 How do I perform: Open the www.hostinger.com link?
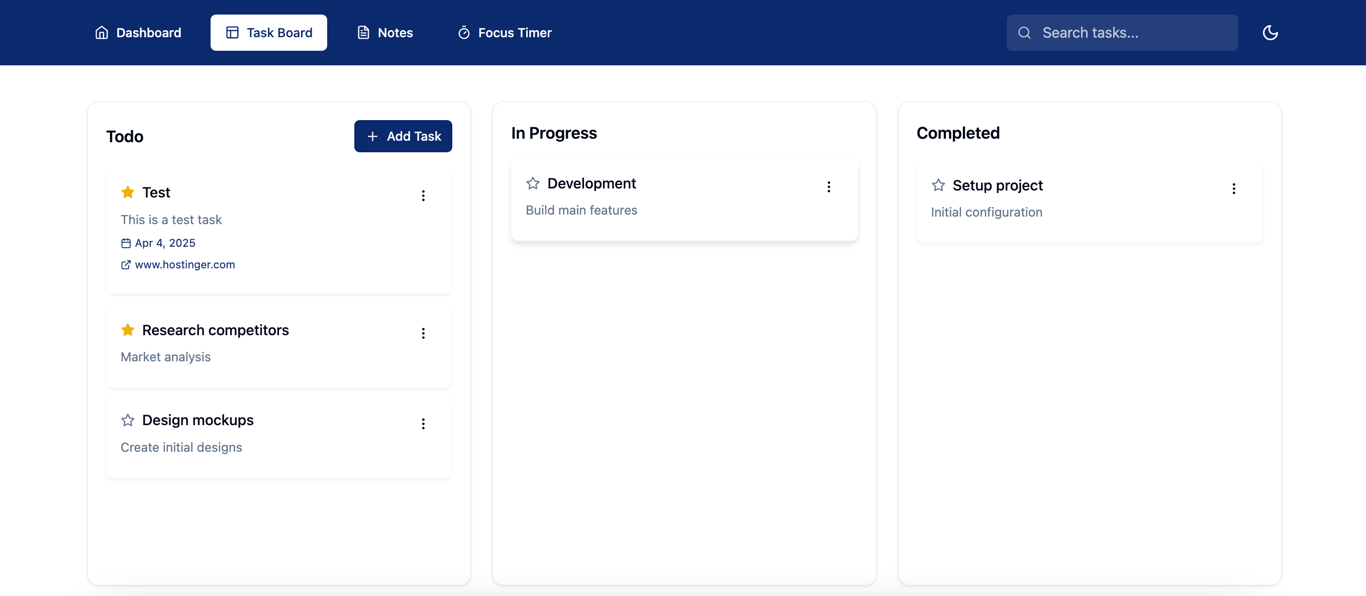click(184, 264)
